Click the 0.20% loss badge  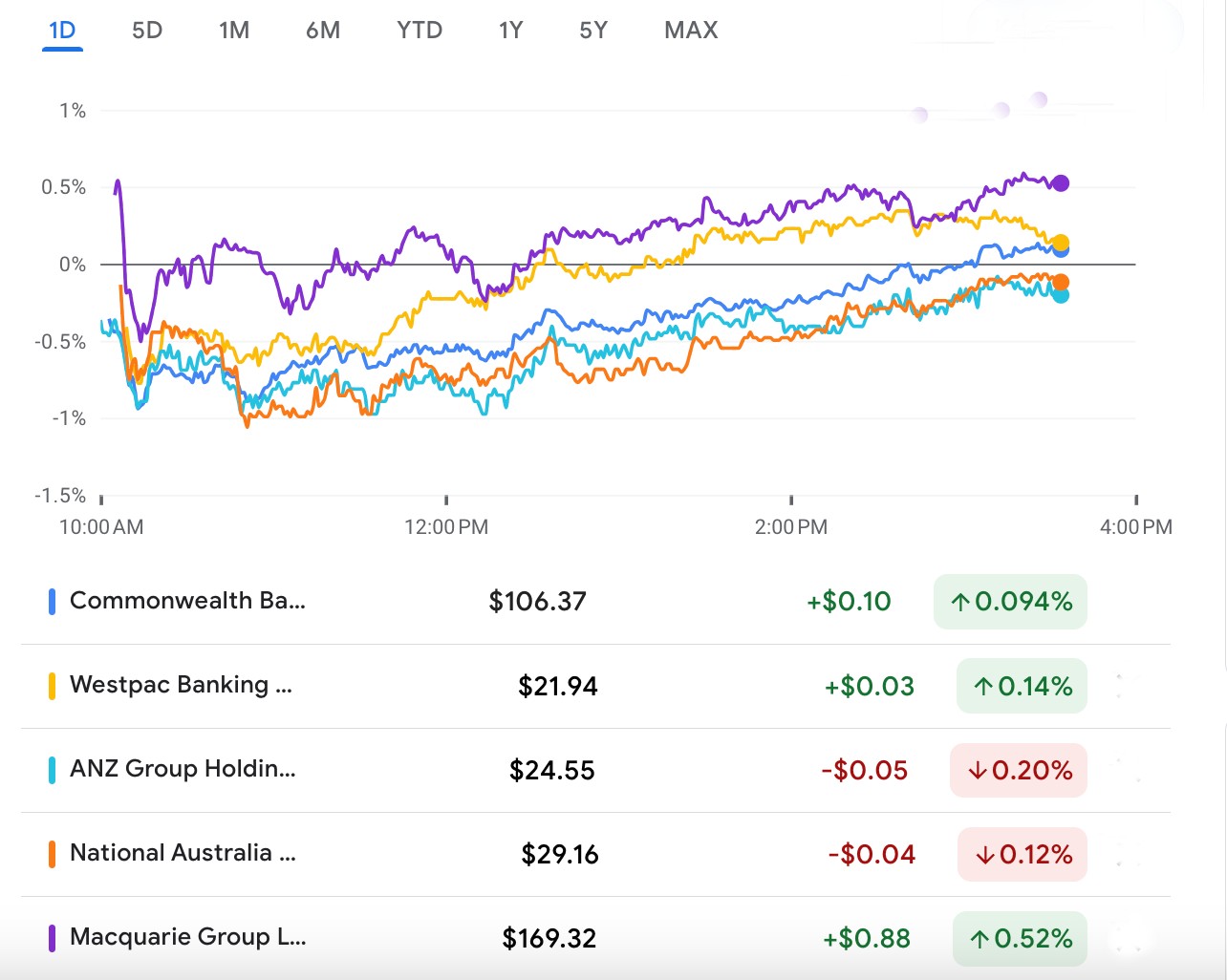[1019, 770]
